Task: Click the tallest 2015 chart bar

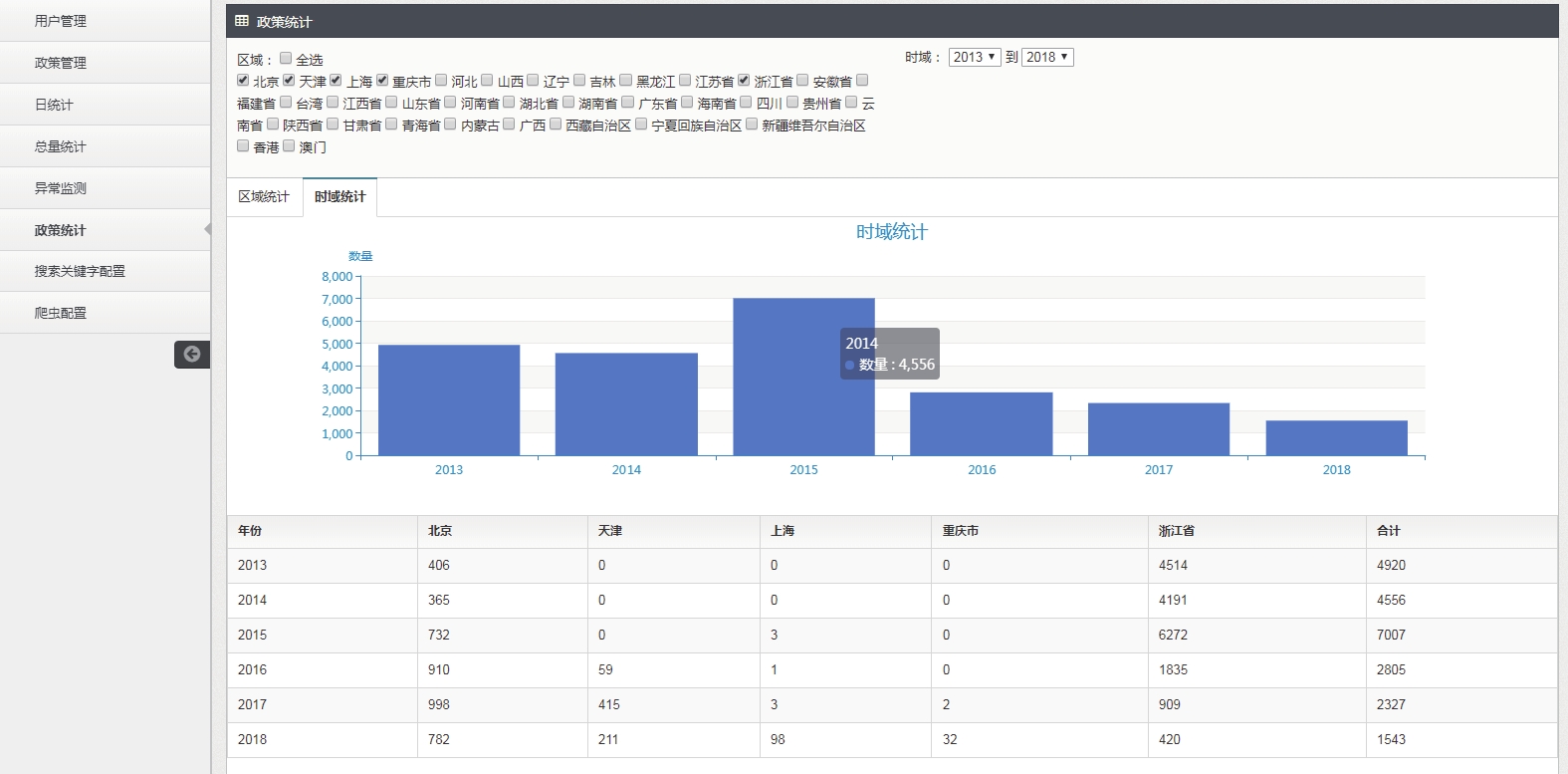Action: pyautogui.click(x=803, y=378)
